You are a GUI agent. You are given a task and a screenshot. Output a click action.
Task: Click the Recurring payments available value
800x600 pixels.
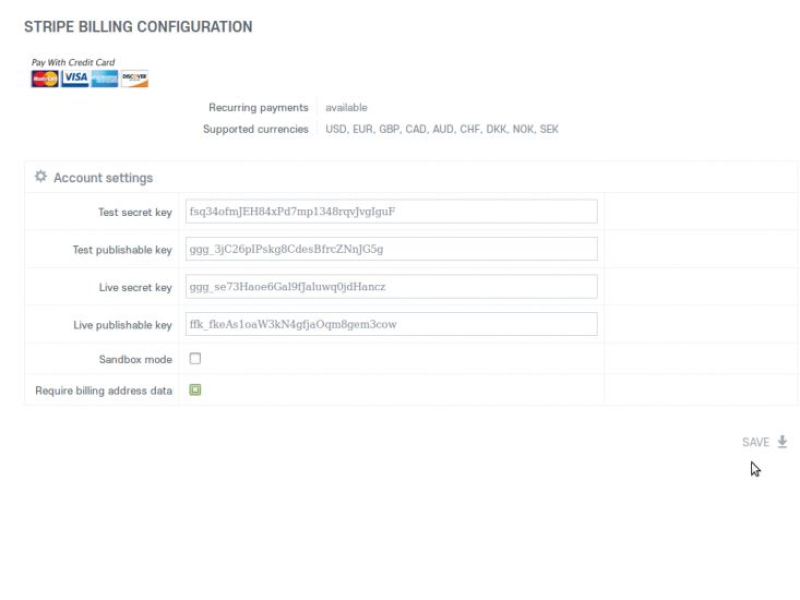coord(346,108)
